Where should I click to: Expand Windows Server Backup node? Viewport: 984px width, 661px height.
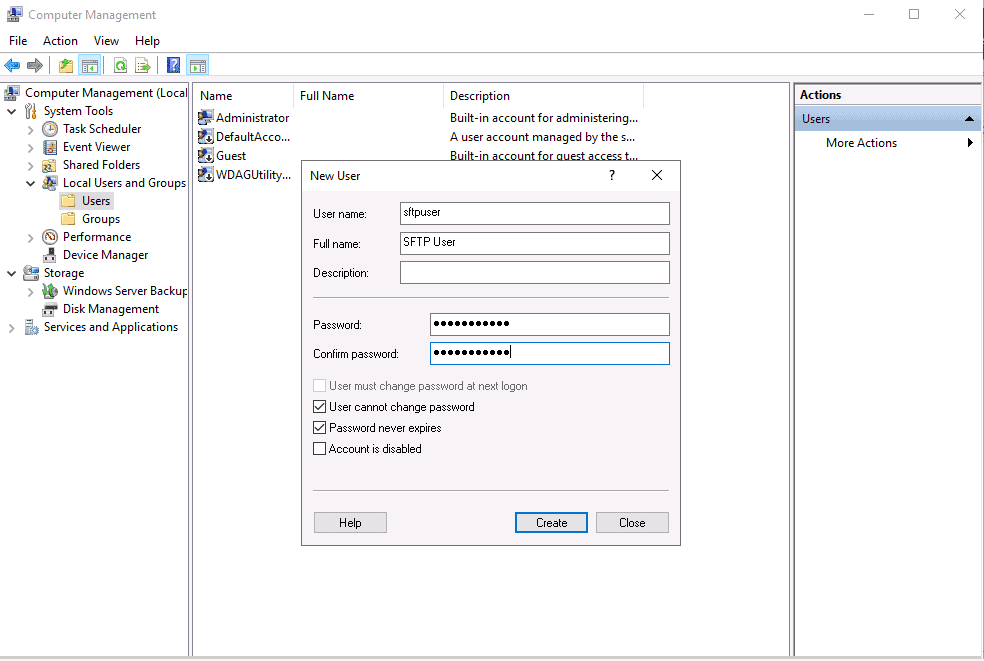click(x=30, y=293)
